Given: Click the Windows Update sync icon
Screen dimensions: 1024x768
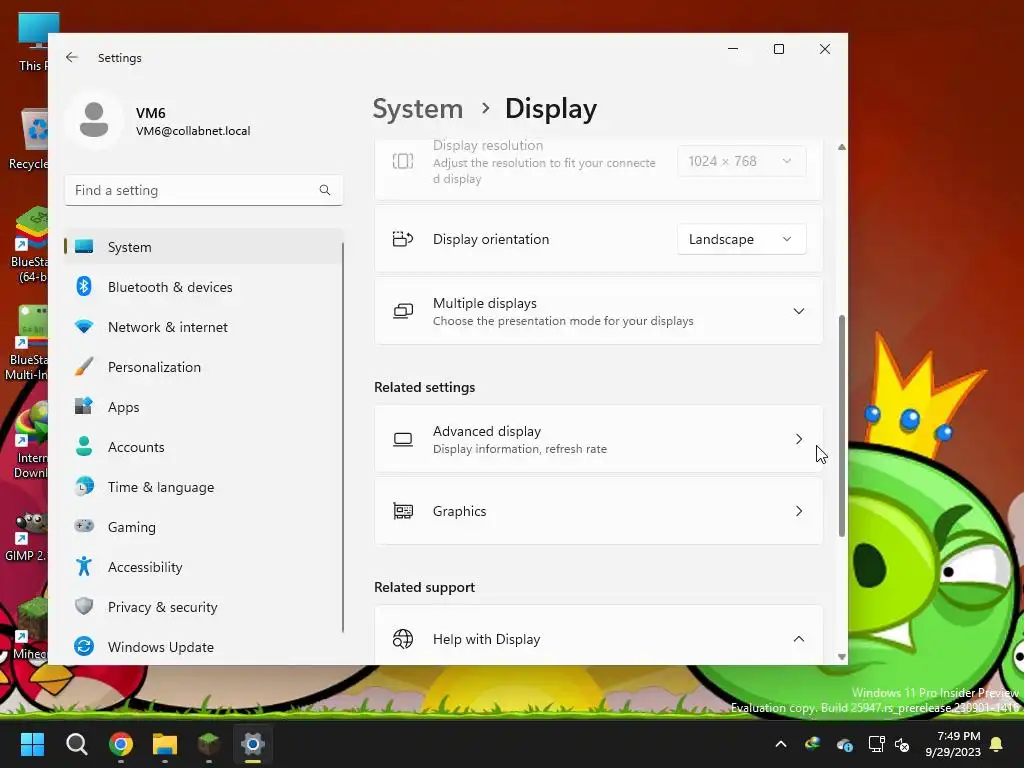Looking at the screenshot, I should coord(84,647).
